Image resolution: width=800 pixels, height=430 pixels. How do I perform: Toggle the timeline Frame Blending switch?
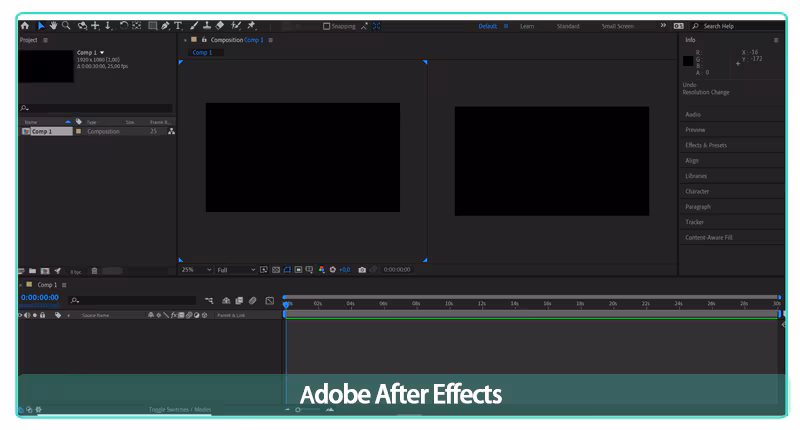tap(239, 301)
